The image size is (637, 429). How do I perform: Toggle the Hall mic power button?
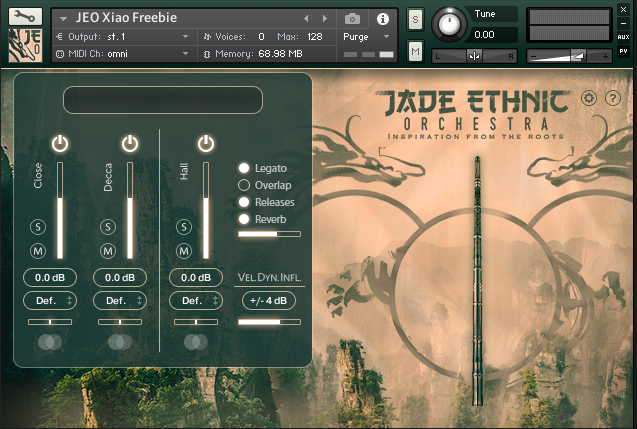[206, 144]
